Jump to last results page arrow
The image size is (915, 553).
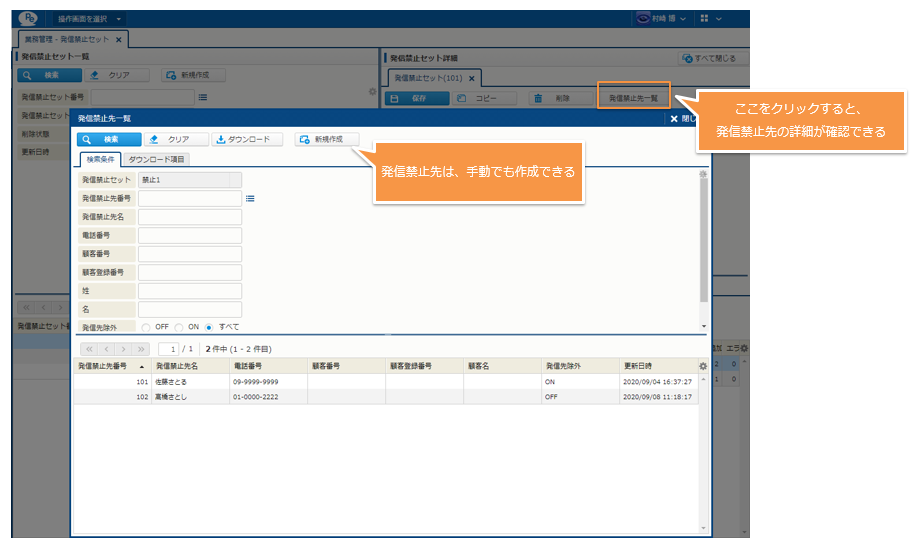[x=141, y=349]
